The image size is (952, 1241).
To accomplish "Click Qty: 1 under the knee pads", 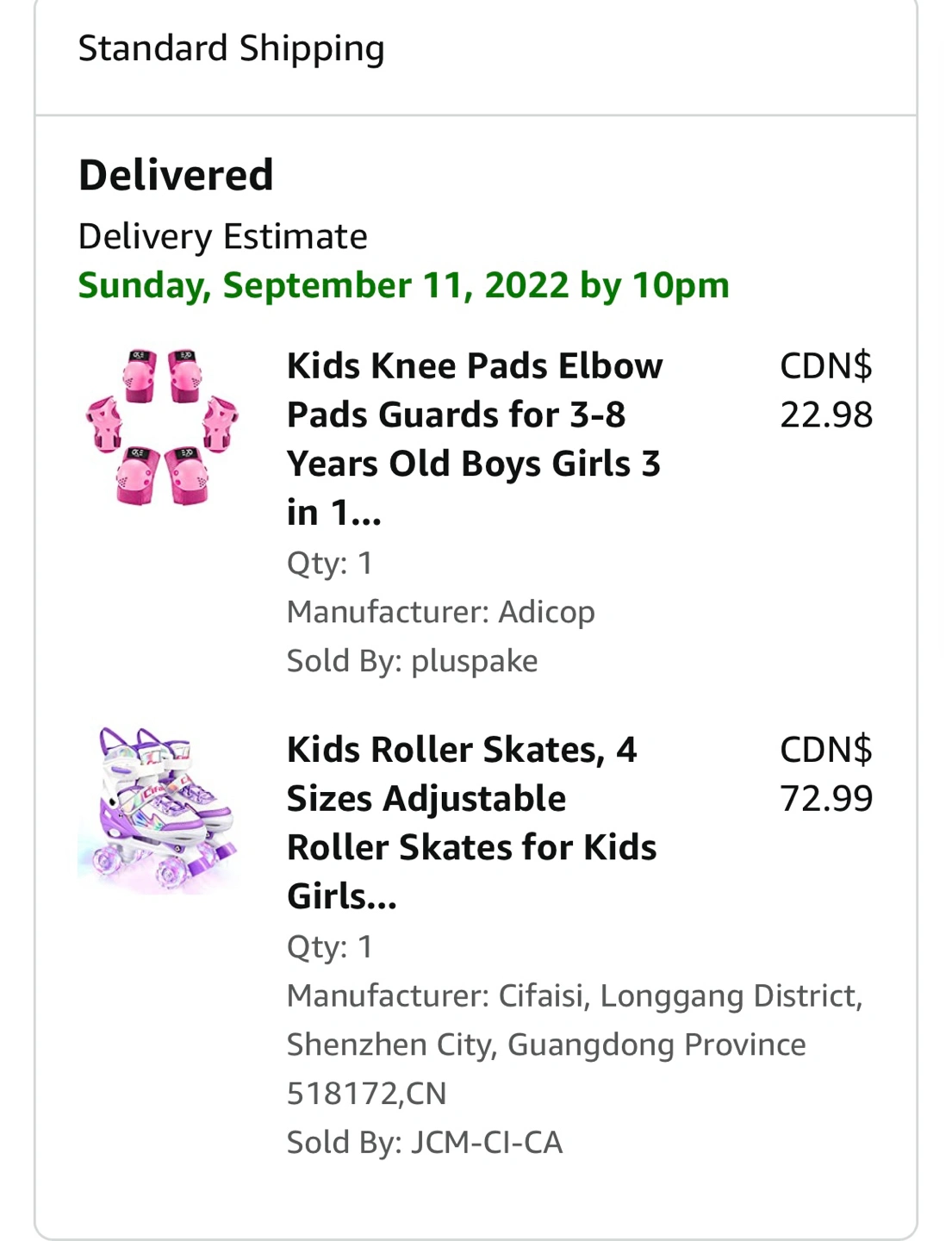I will (x=329, y=563).
